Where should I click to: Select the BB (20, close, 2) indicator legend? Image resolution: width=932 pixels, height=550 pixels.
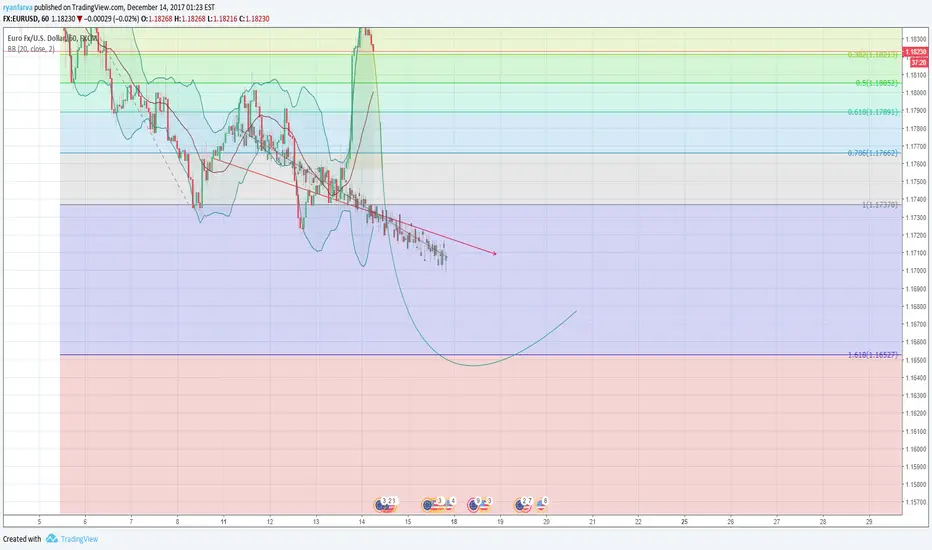[31, 49]
